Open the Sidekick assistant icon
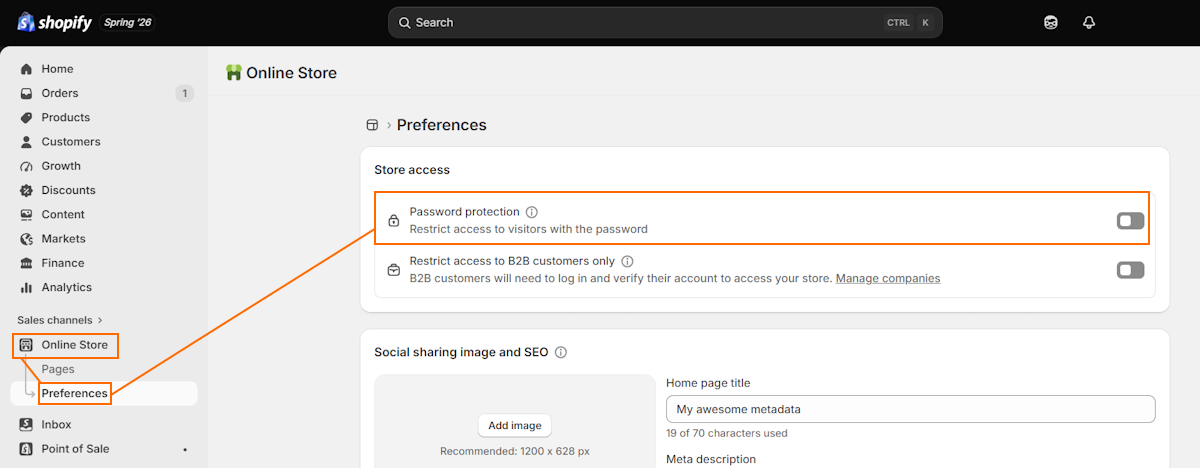This screenshot has width=1200, height=468. coord(1051,22)
